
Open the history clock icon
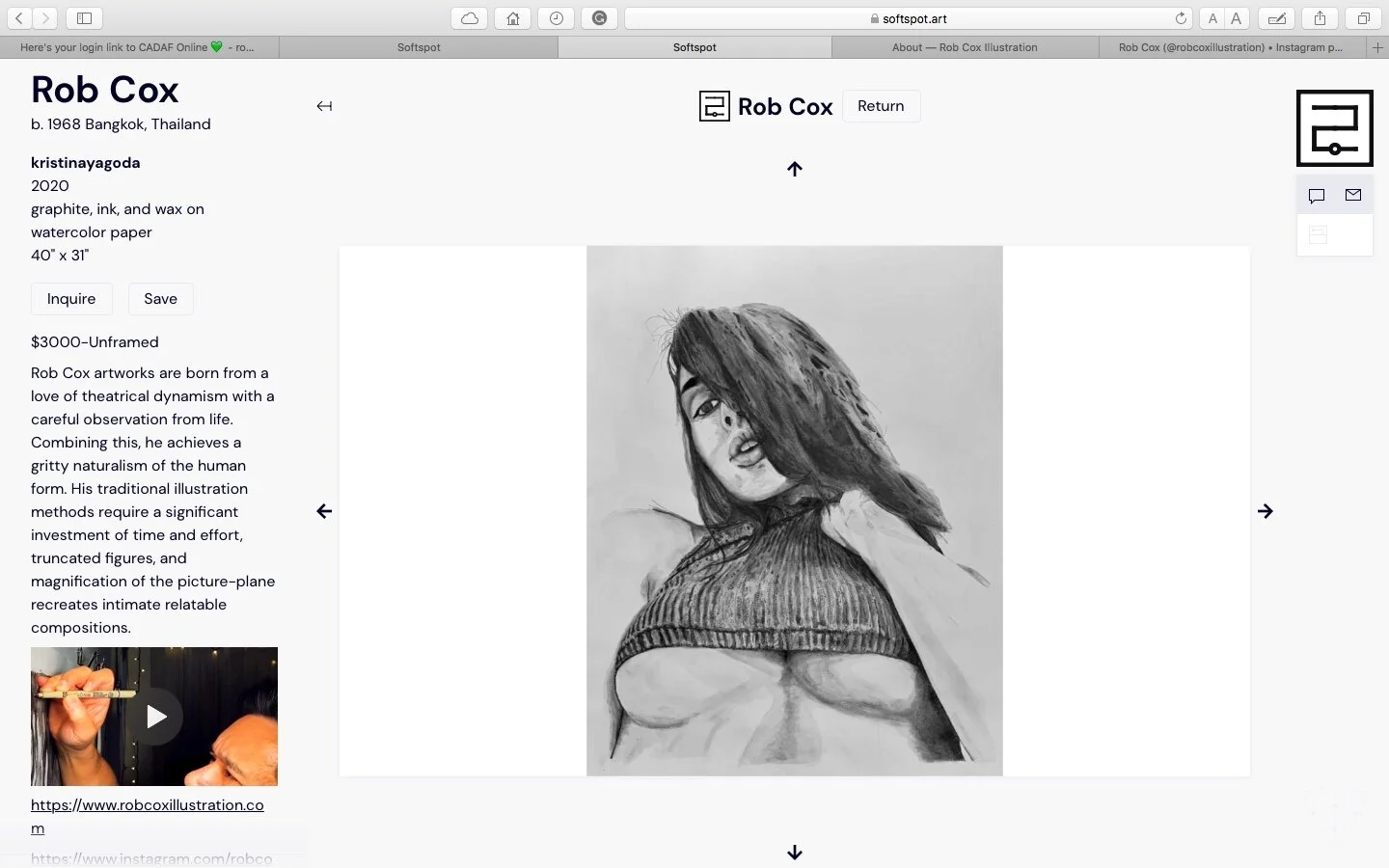coord(556,17)
